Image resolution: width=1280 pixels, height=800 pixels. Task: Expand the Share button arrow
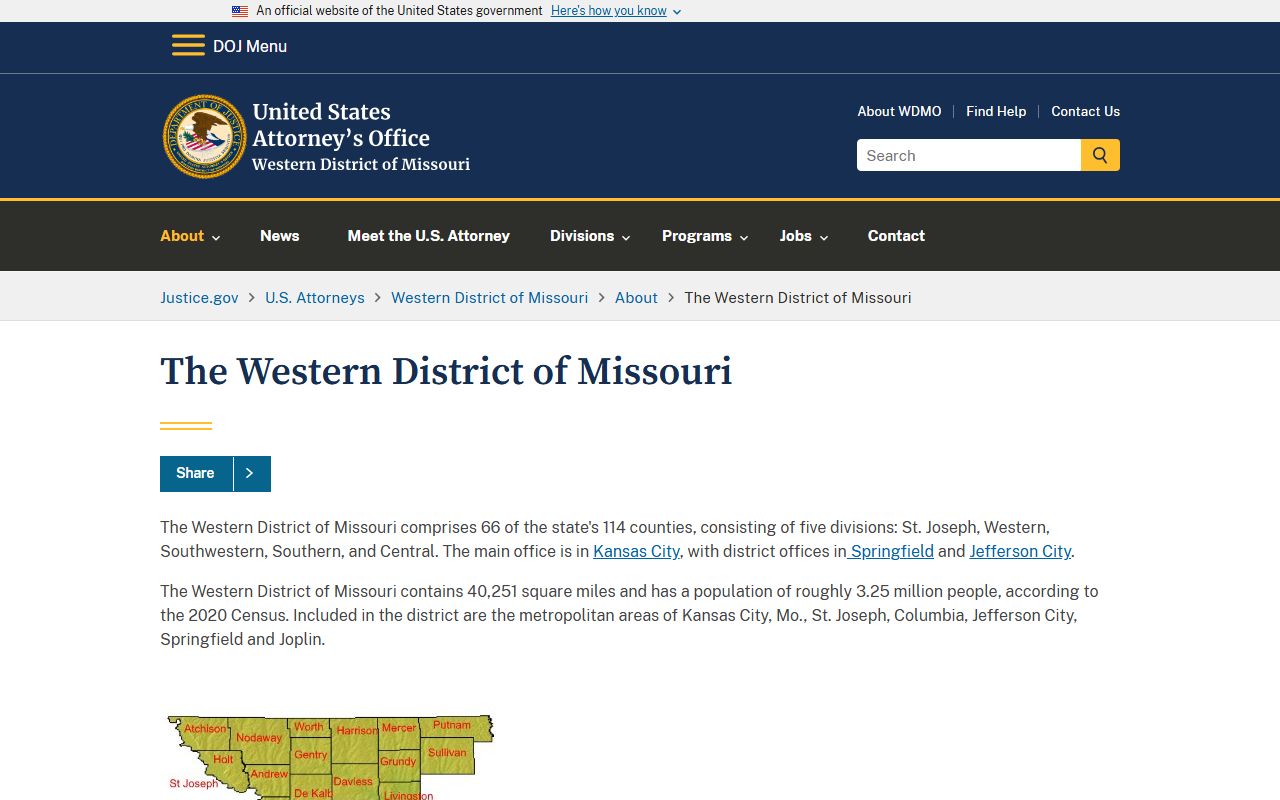pos(251,474)
